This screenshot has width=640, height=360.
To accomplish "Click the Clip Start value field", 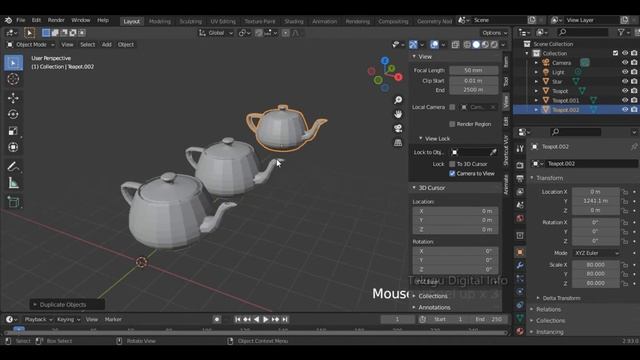I will click(473, 81).
